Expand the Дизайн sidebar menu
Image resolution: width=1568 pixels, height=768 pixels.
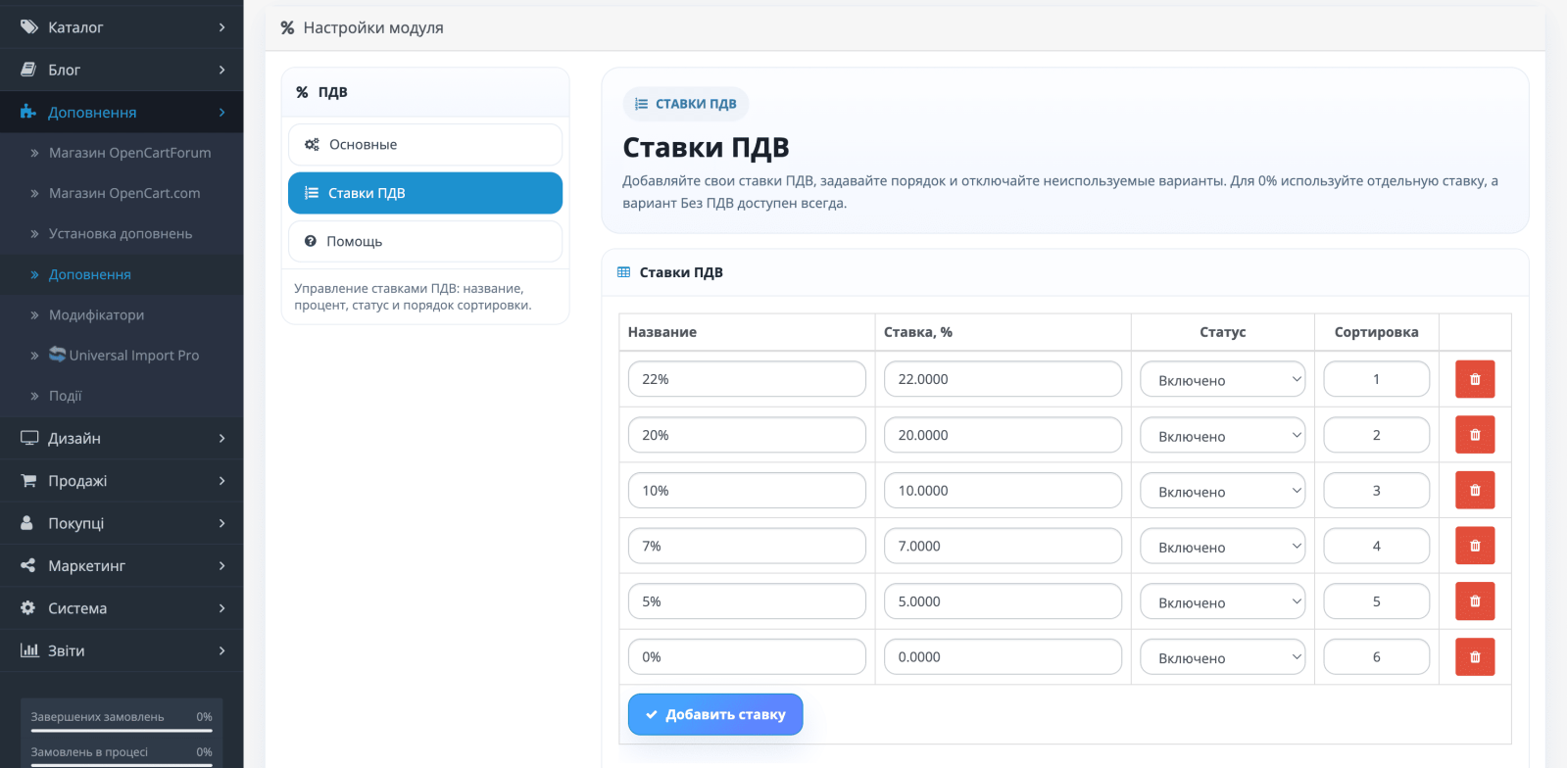(122, 438)
